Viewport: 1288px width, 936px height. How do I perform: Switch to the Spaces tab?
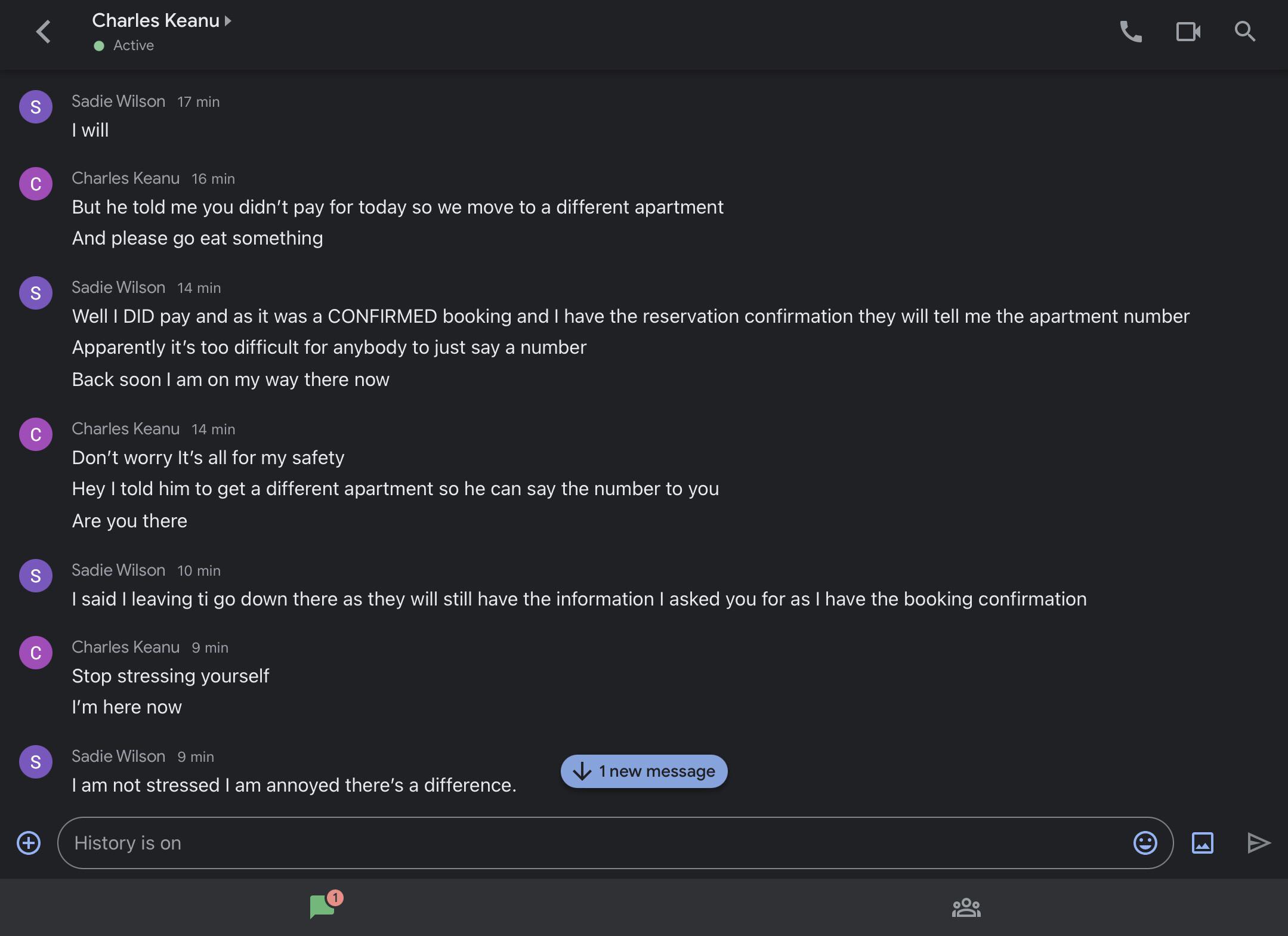click(966, 907)
